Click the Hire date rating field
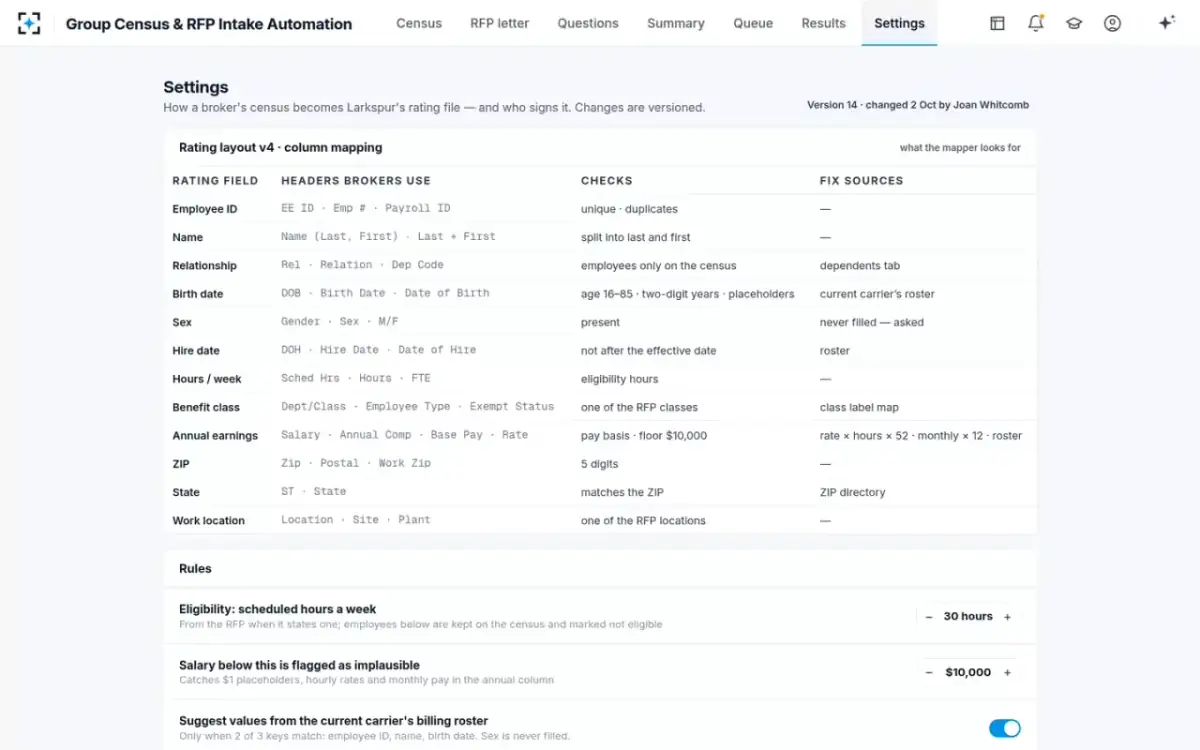 pos(196,351)
